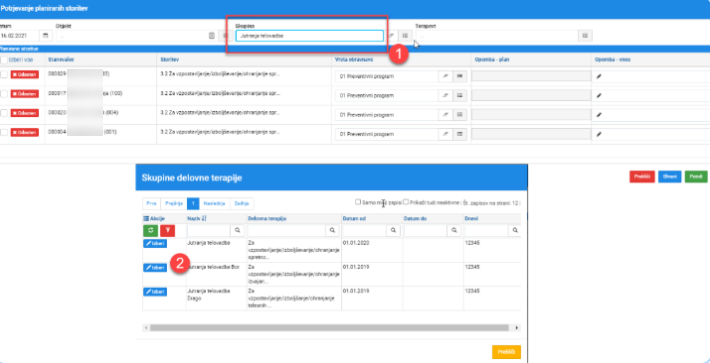The width and height of the screenshot is (710, 363).
Task: Open Vrsta obravnave list in row 080829
Action: (460, 76)
